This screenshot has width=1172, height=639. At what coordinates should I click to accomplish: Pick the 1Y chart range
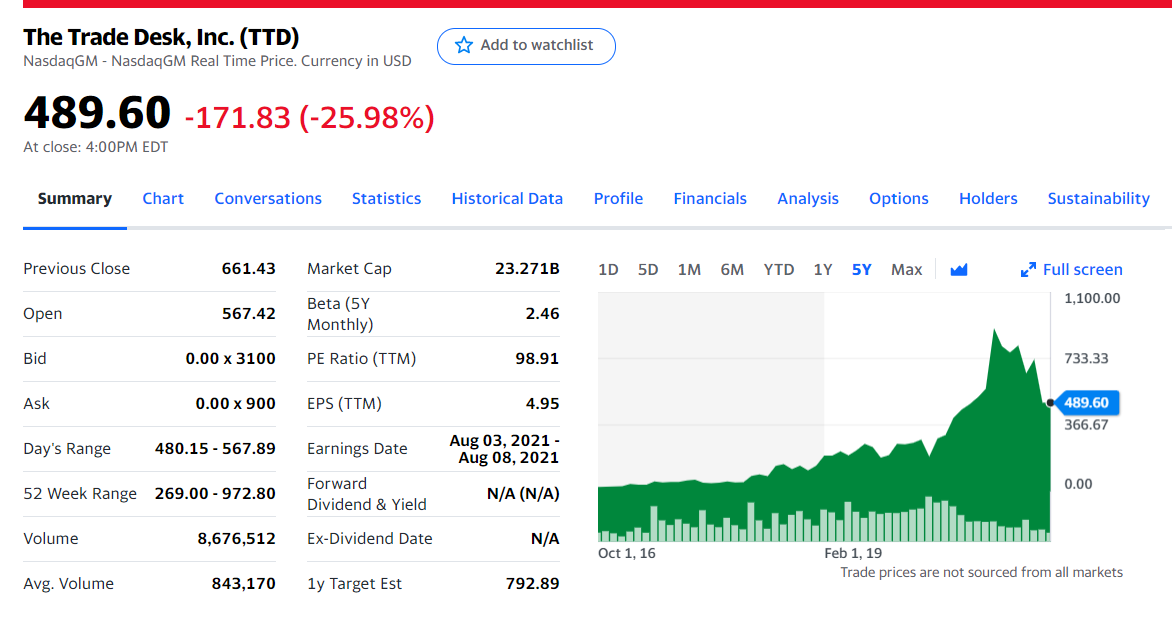pos(823,270)
